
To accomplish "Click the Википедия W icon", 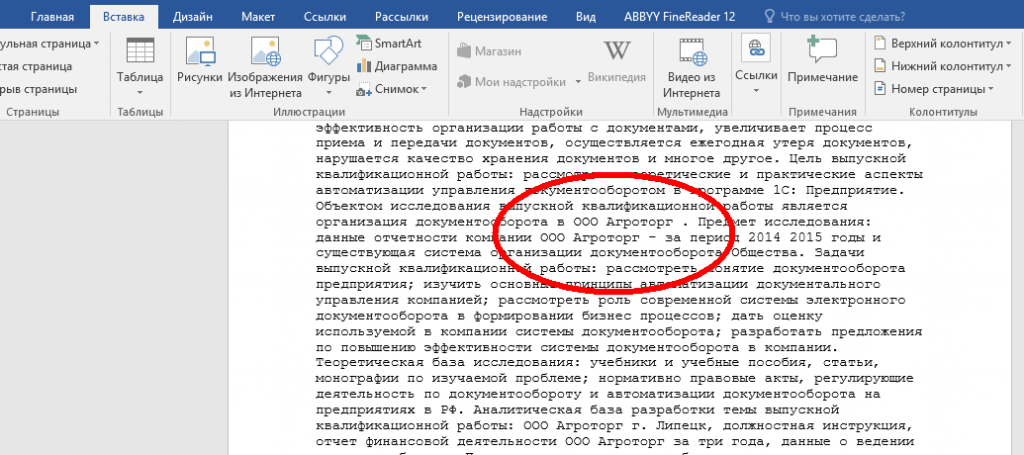I will point(616,50).
